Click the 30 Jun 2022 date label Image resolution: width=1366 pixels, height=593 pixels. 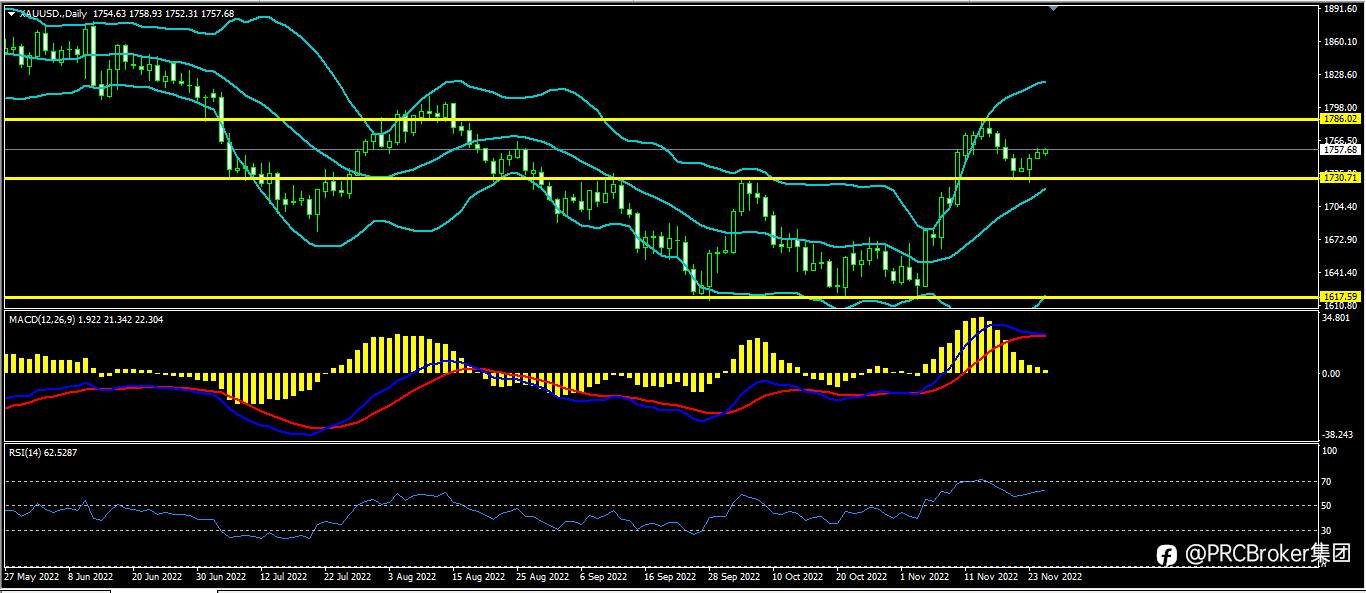pyautogui.click(x=220, y=577)
